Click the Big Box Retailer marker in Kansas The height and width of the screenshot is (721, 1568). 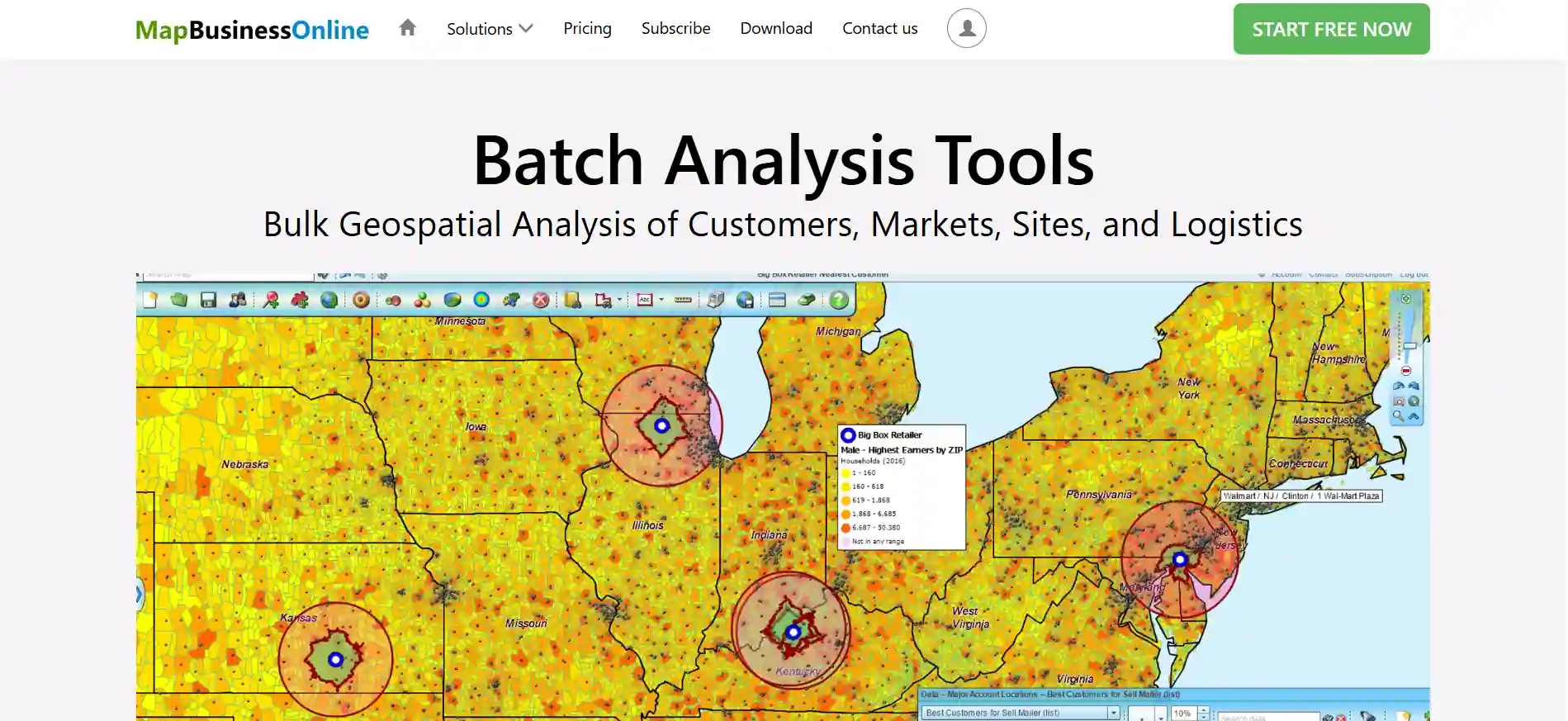(335, 659)
